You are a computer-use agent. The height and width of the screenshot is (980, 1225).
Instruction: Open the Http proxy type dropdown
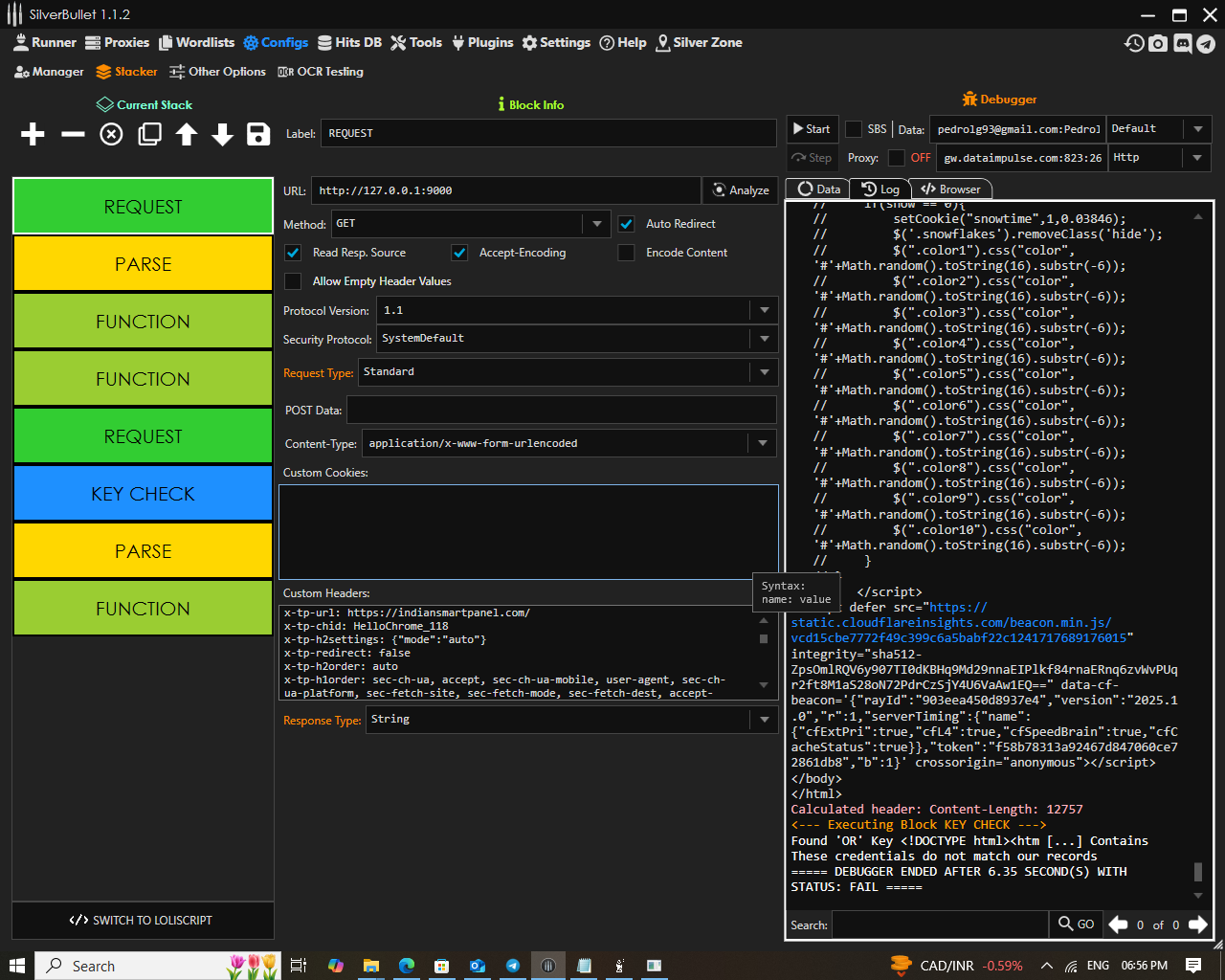click(1159, 158)
